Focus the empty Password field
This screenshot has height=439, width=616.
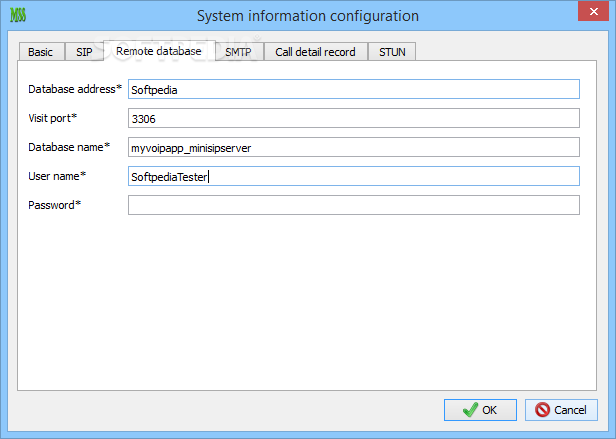pyautogui.click(x=354, y=205)
